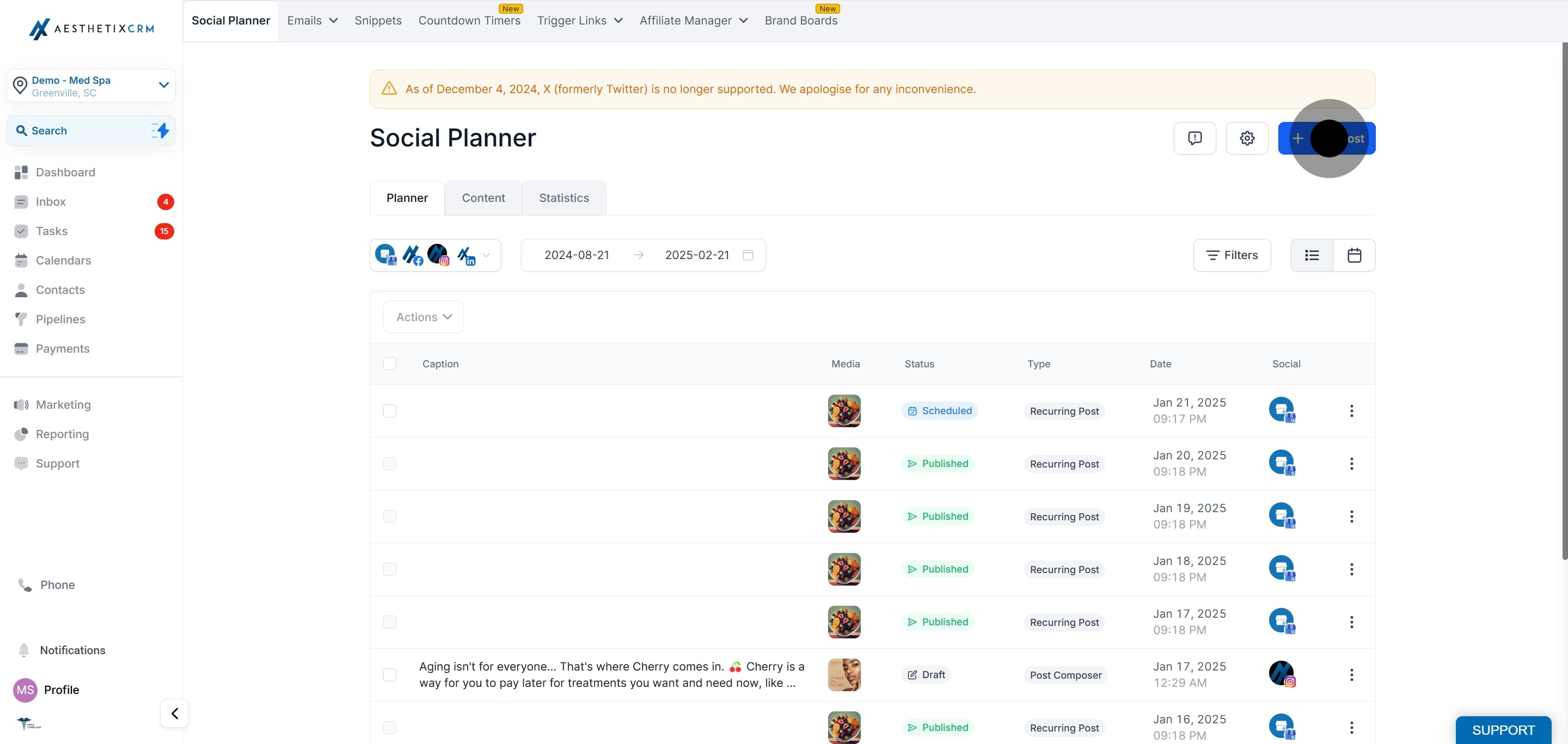Open the social accounts selector dropdown

pos(486,255)
